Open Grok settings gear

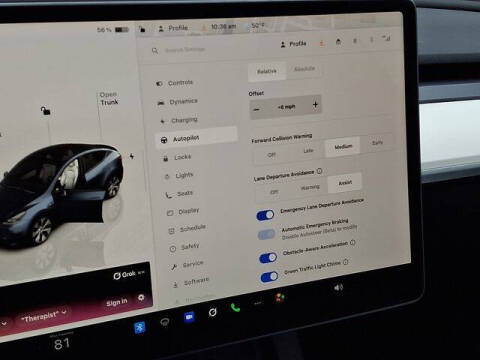141,297
